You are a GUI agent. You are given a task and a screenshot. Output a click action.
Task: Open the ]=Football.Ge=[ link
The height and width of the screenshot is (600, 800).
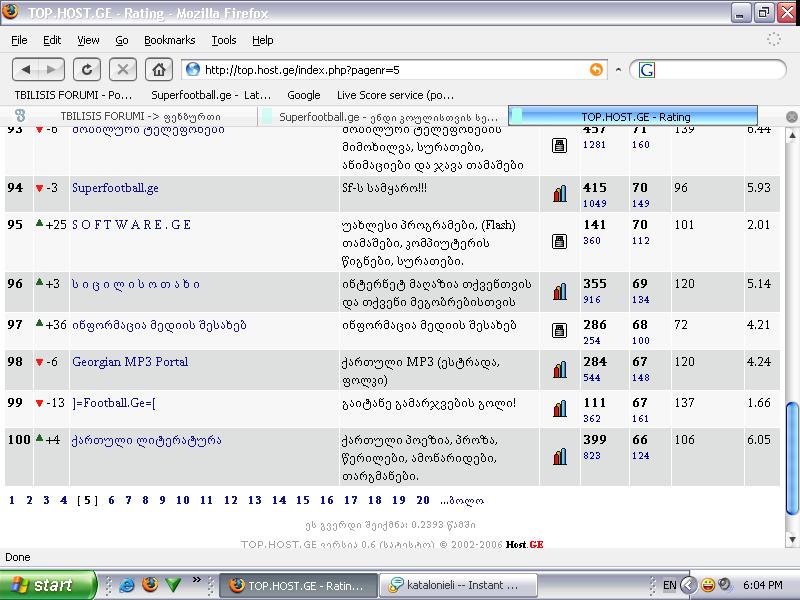click(114, 403)
